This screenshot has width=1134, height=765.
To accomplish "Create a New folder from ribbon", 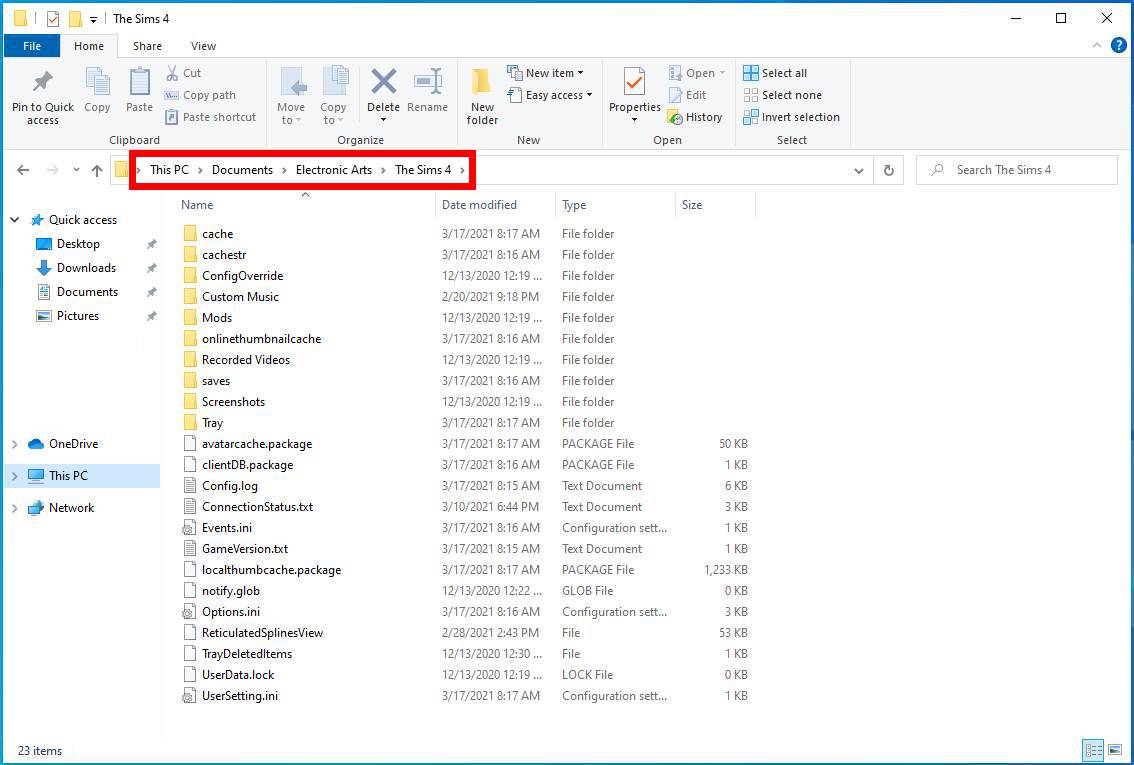I will [482, 95].
